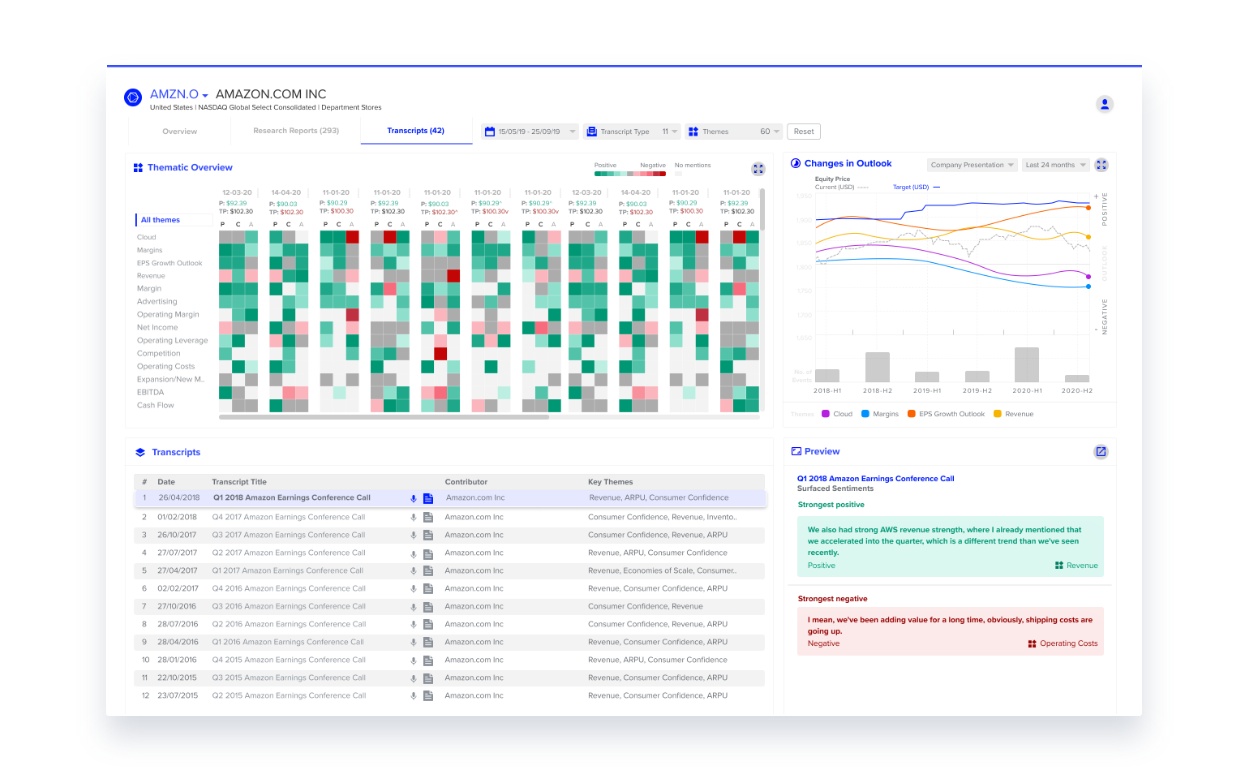Open document for Q1 2018 Amazon Earnings call
This screenshot has width=1248, height=782.
427,498
